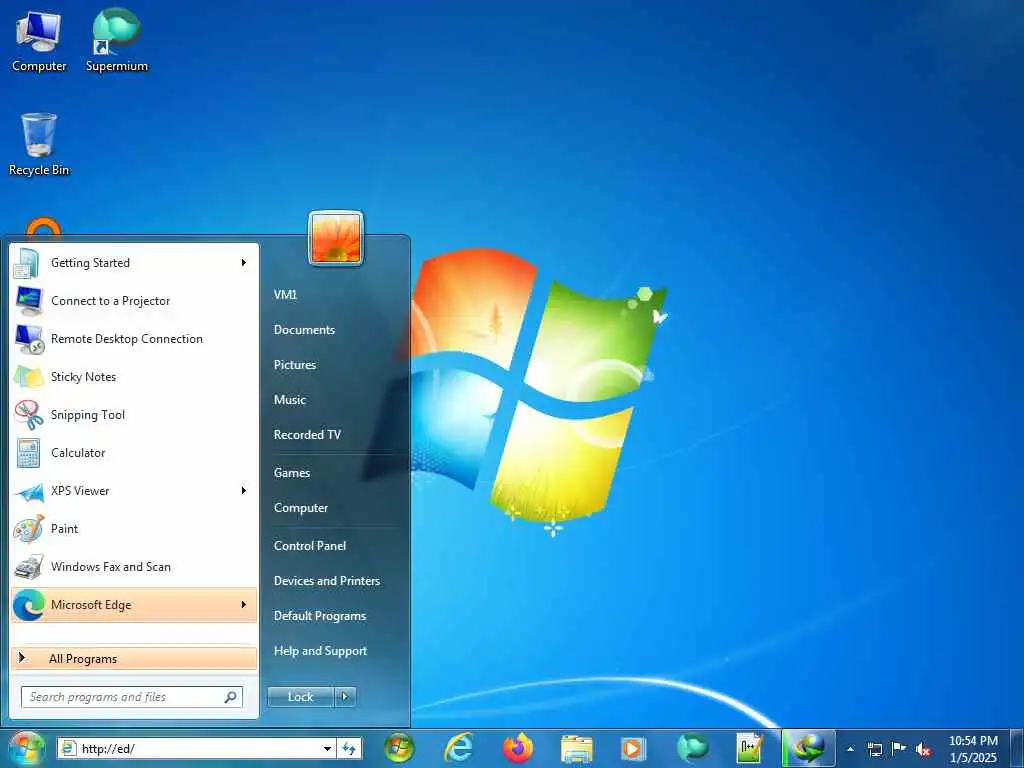Expand Getting Started submenu arrow
The image size is (1024, 768).
(x=244, y=263)
